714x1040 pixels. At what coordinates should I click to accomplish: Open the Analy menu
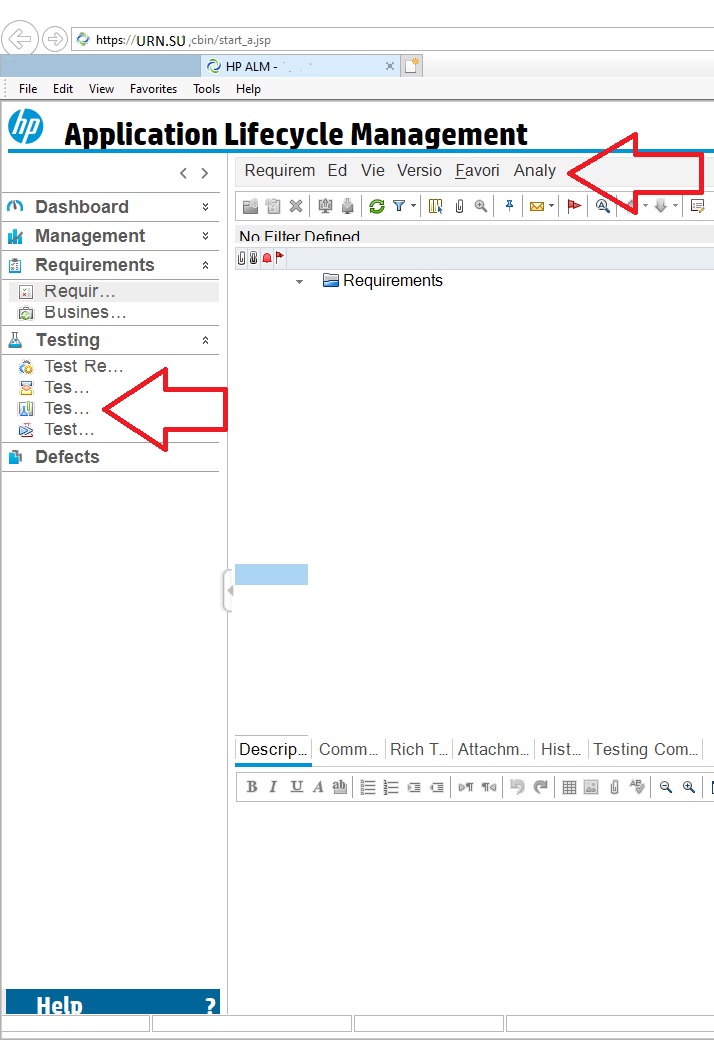535,170
